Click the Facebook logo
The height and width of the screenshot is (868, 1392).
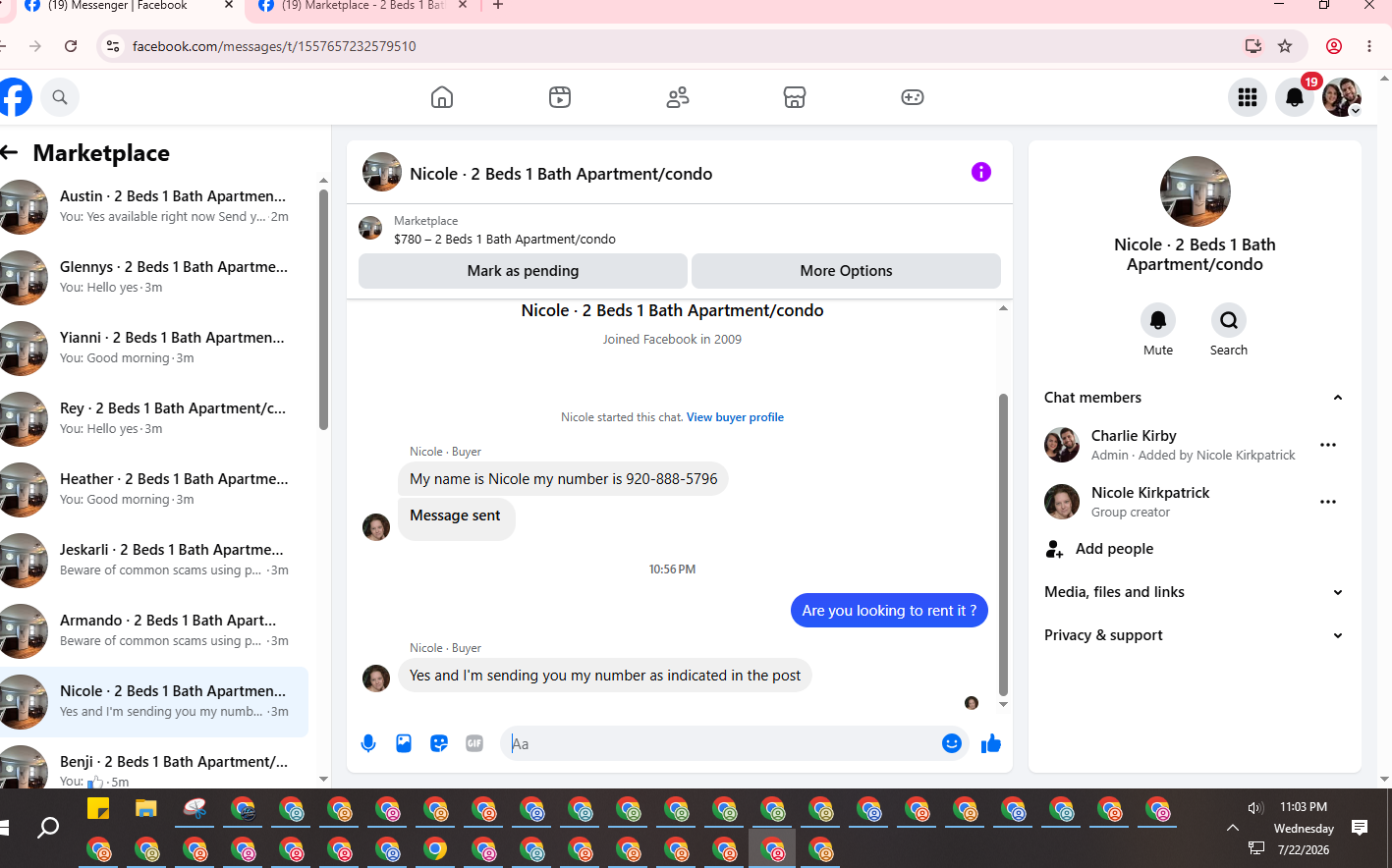click(x=14, y=97)
